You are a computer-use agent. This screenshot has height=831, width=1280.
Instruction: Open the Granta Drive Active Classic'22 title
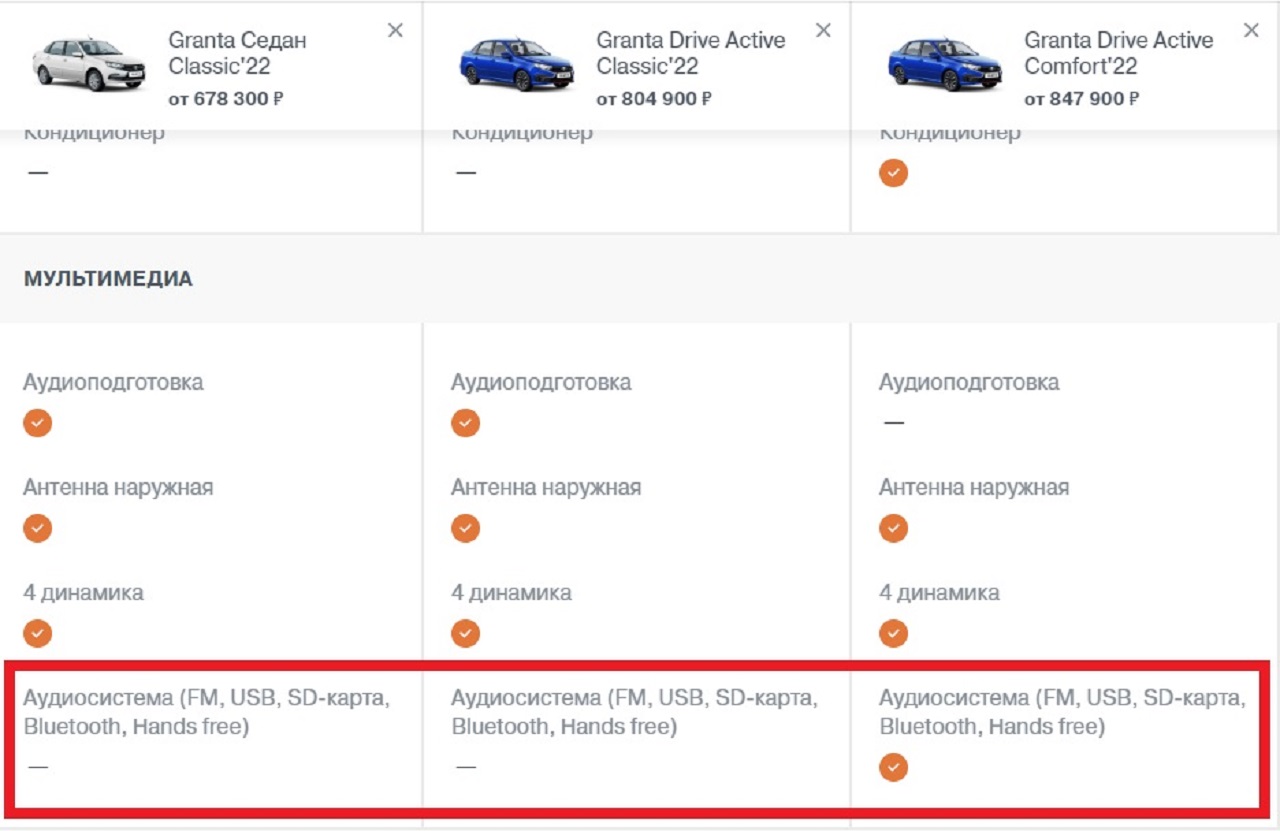pos(691,54)
